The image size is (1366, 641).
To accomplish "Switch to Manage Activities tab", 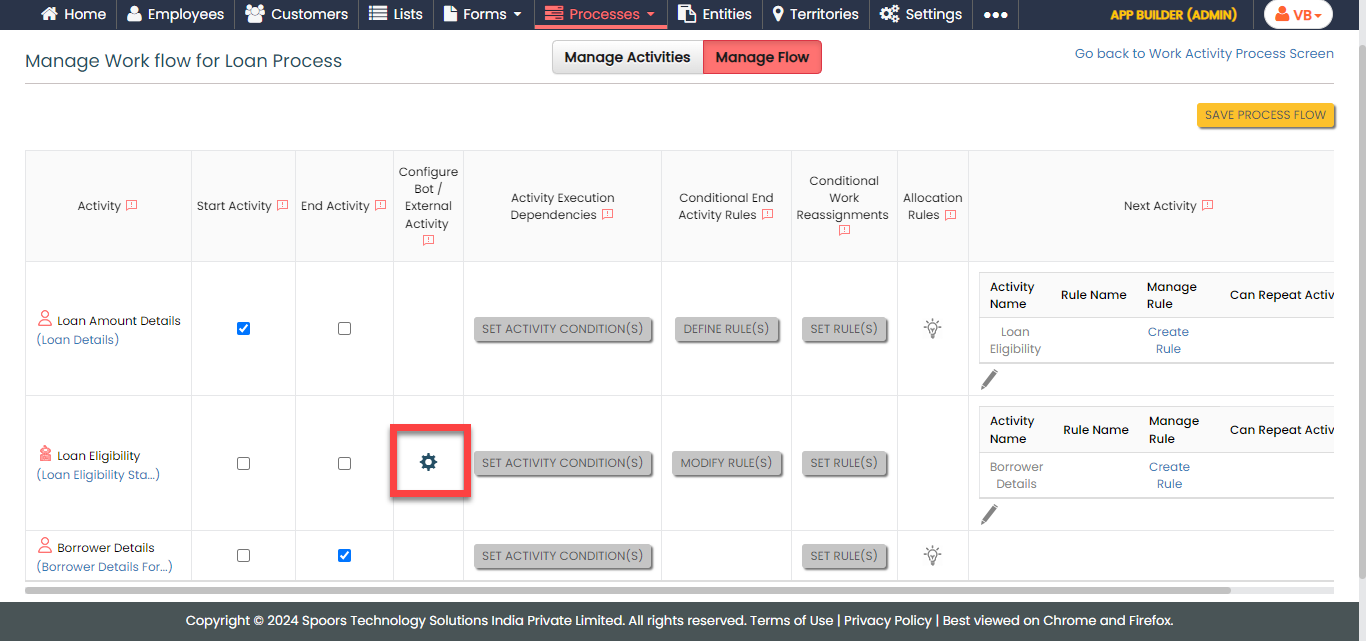I will (627, 57).
